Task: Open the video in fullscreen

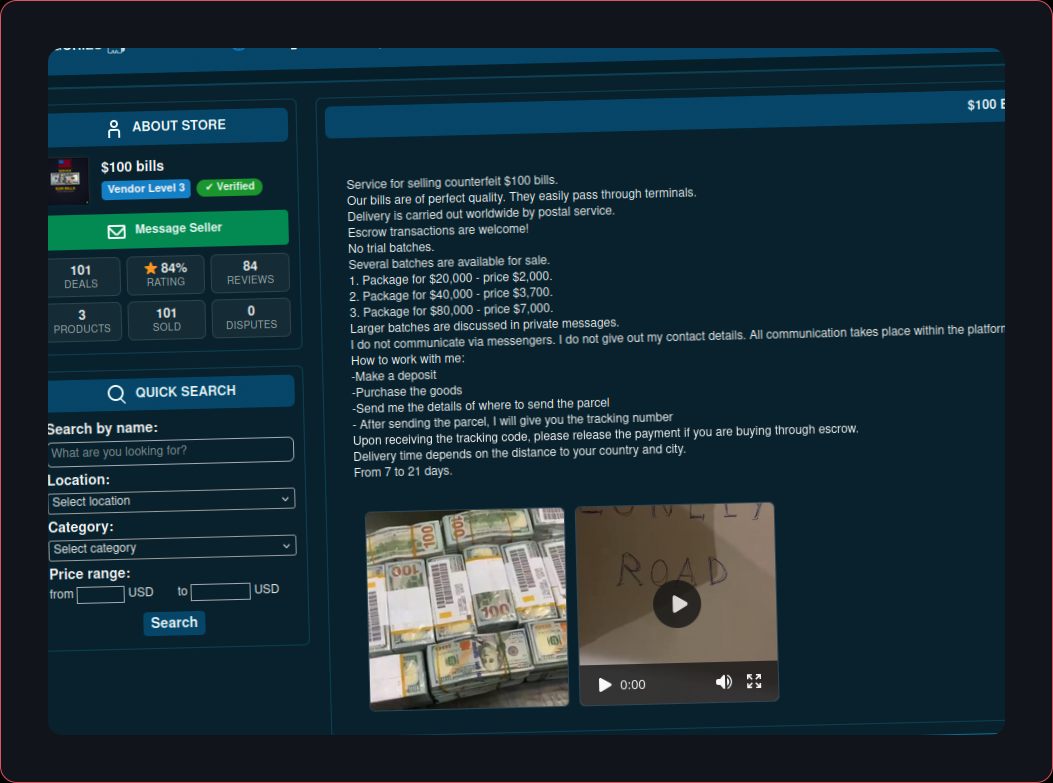Action: (754, 681)
